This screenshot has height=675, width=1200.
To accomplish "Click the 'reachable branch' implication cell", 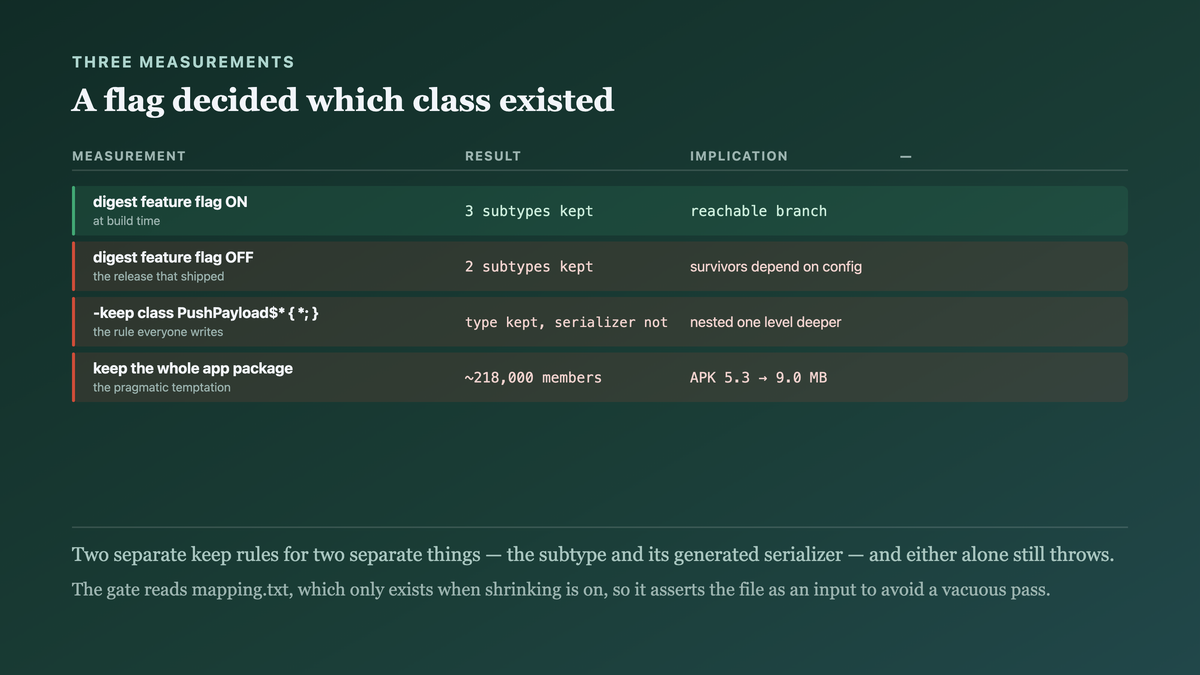I will (758, 211).
